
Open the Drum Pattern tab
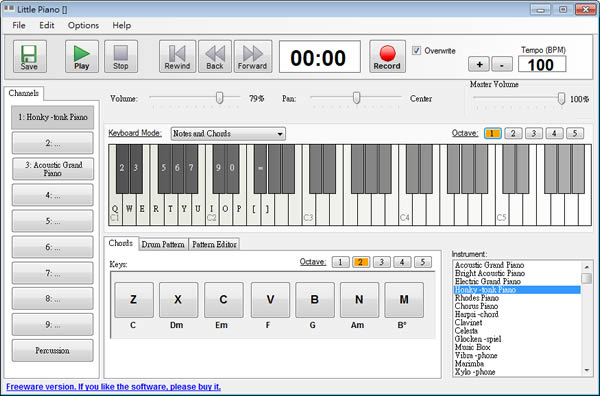[163, 244]
